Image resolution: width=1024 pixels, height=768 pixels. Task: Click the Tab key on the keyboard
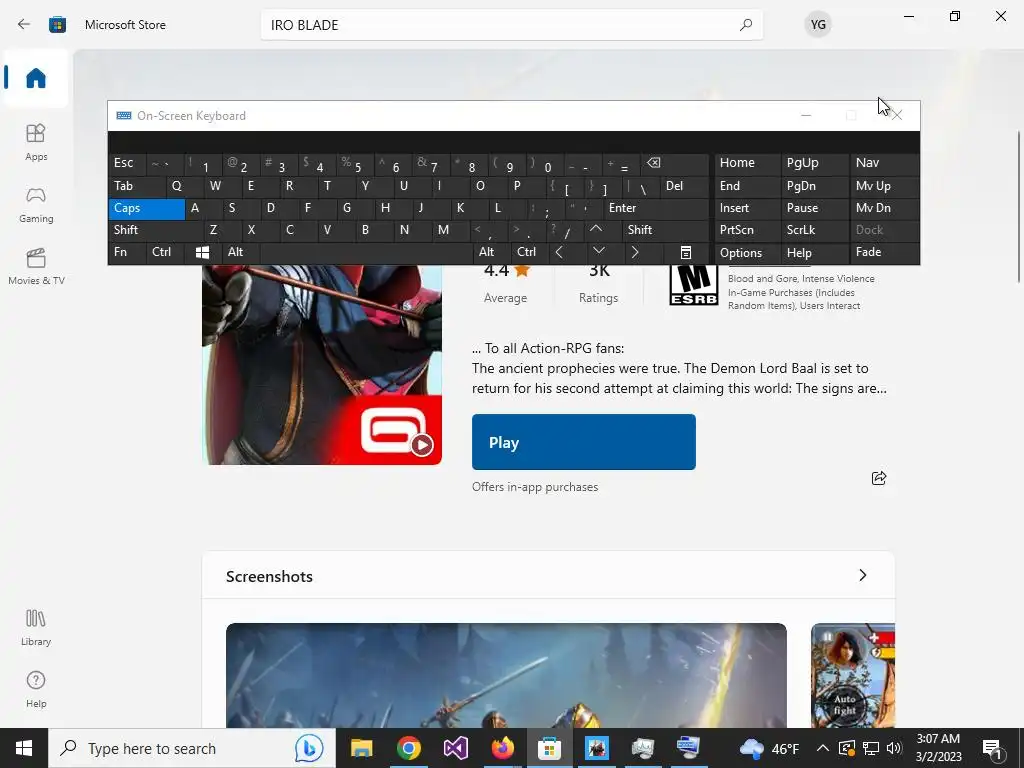136,186
